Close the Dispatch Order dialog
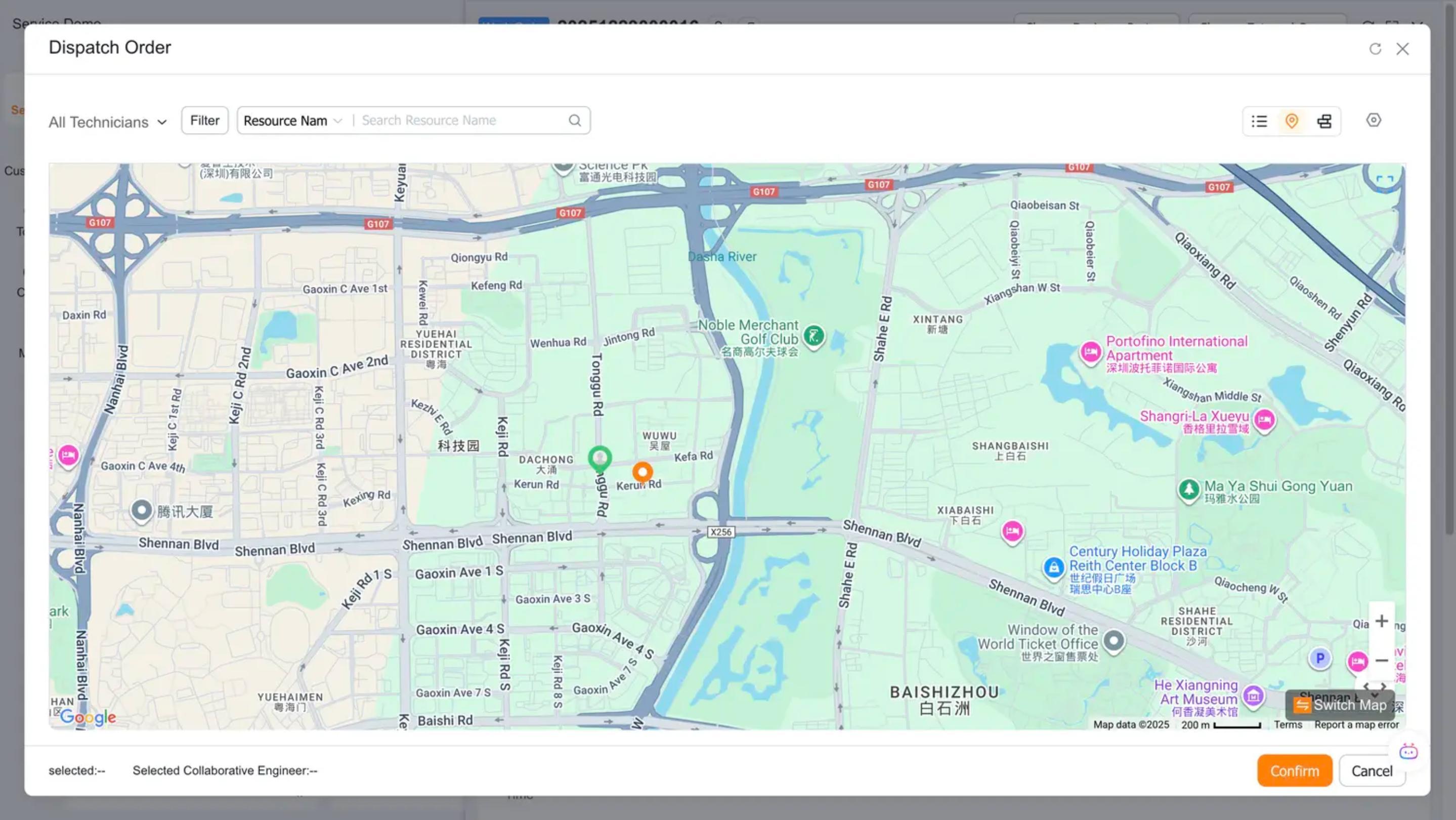 [x=1402, y=49]
